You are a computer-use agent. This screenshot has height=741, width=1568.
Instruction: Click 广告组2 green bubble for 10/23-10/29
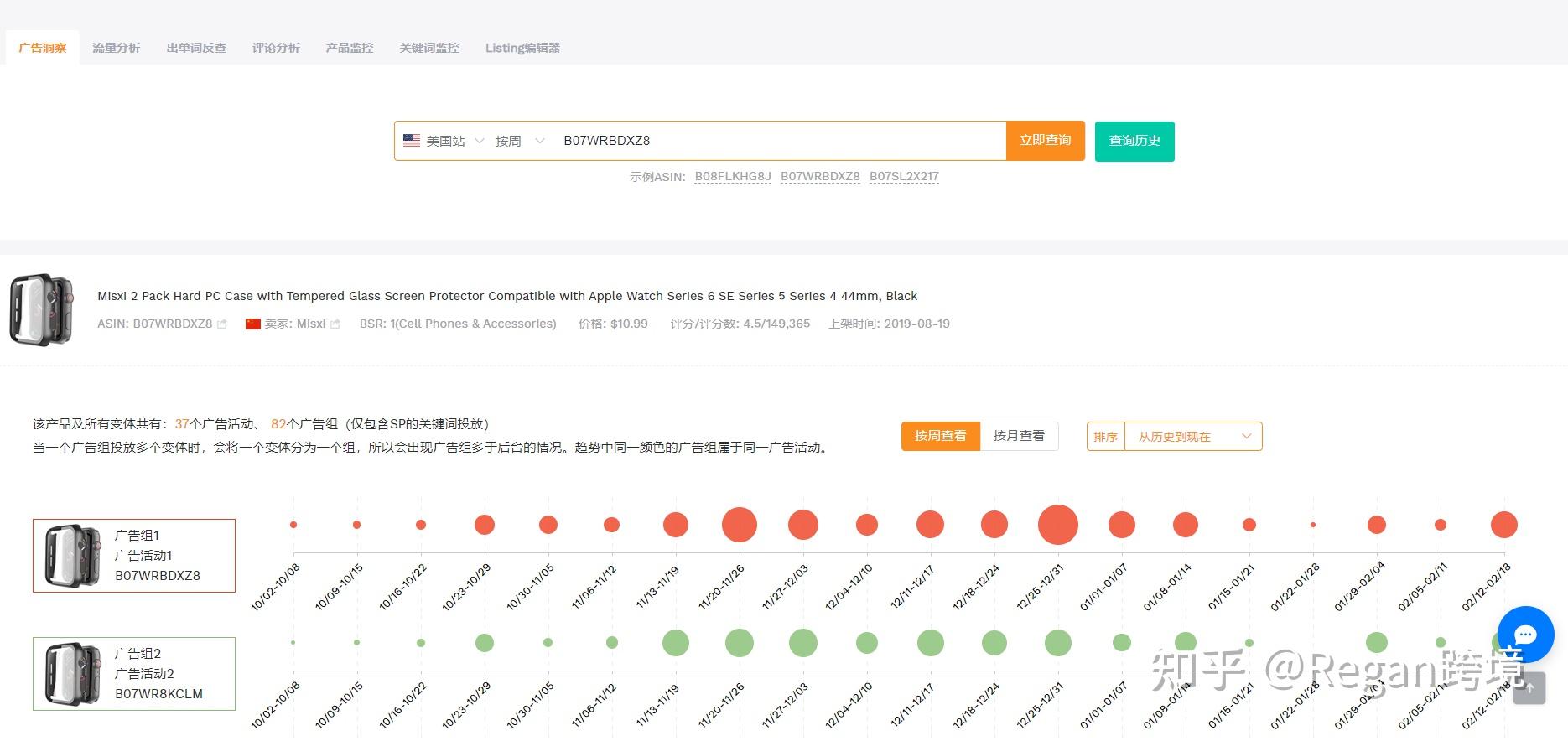point(485,643)
